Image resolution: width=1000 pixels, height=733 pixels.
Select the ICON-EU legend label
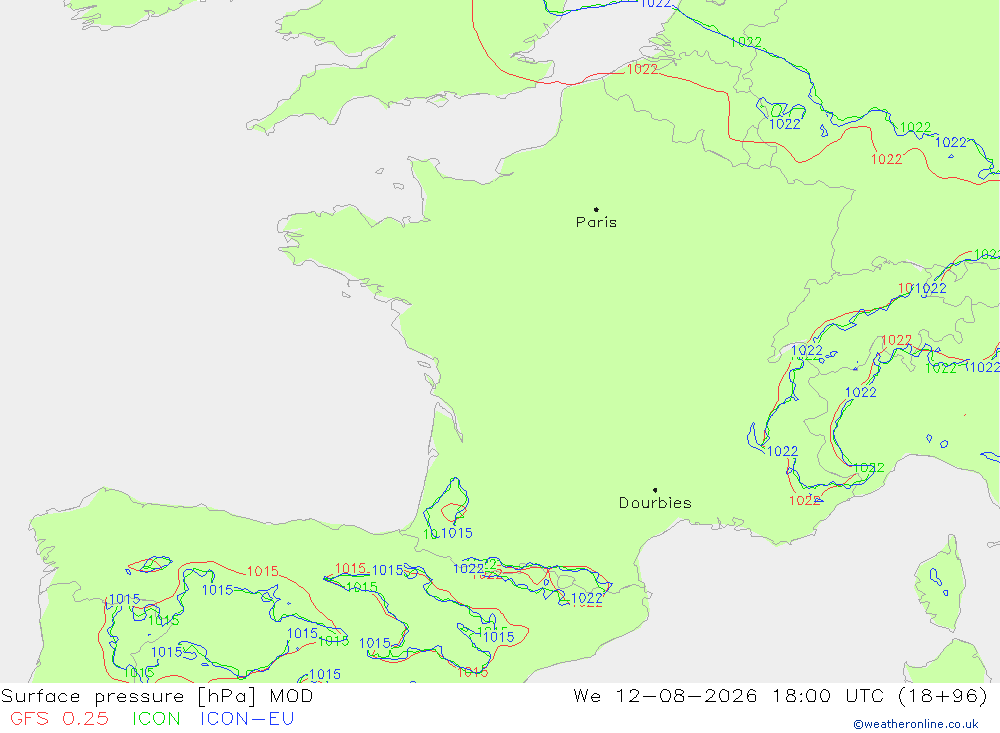(247, 718)
